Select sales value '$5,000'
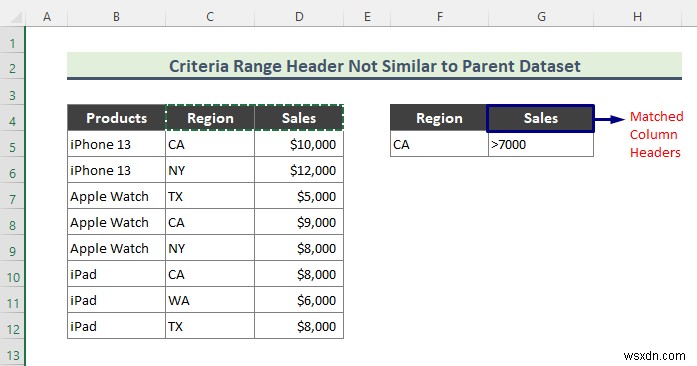This screenshot has height=366, width=697. [x=299, y=196]
